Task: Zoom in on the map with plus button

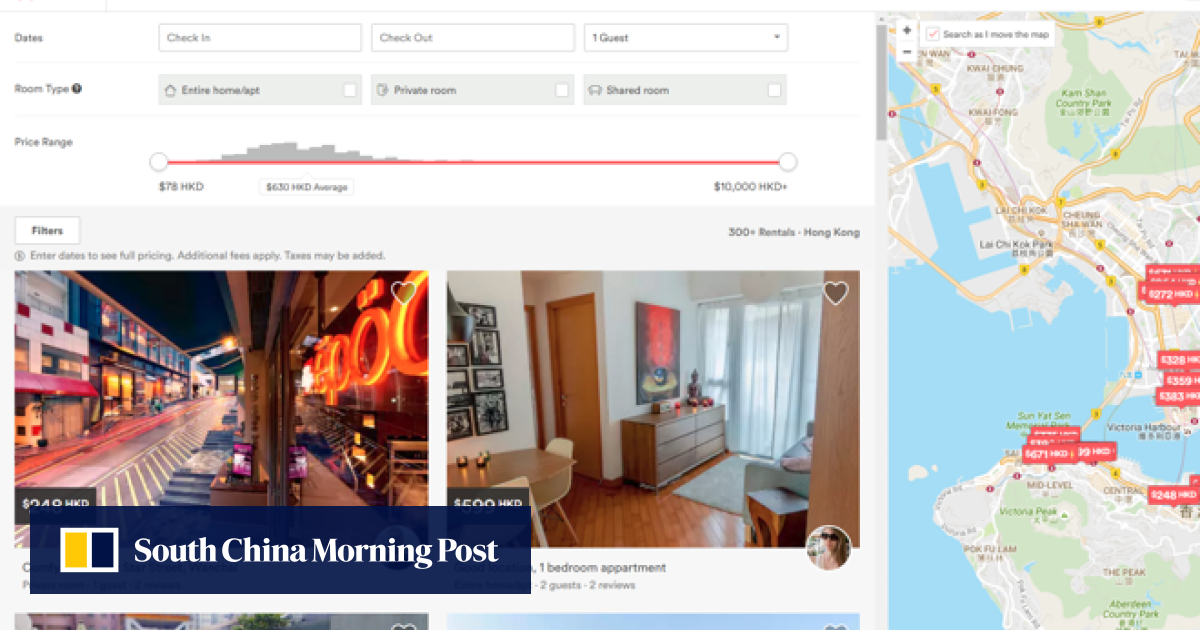Action: pos(907,31)
